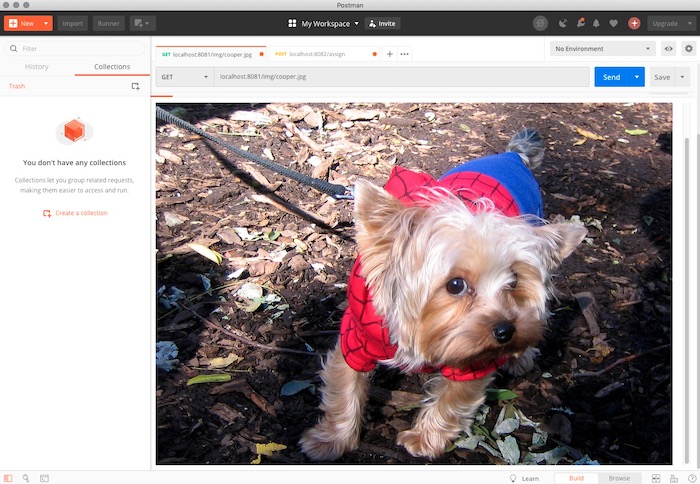Click the new collection icon beside Trash
Image resolution: width=700 pixels, height=484 pixels.
tap(135, 86)
